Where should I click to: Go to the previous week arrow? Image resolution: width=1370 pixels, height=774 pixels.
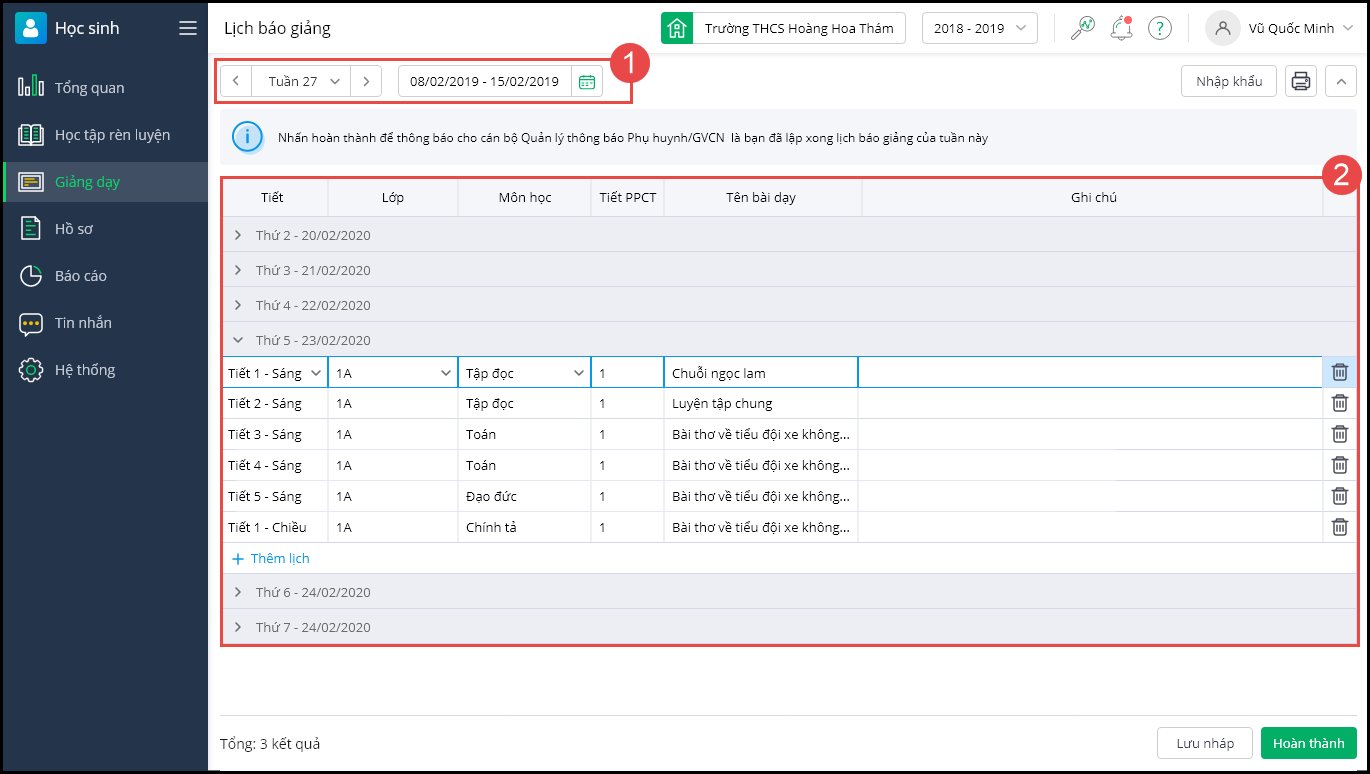[236, 81]
